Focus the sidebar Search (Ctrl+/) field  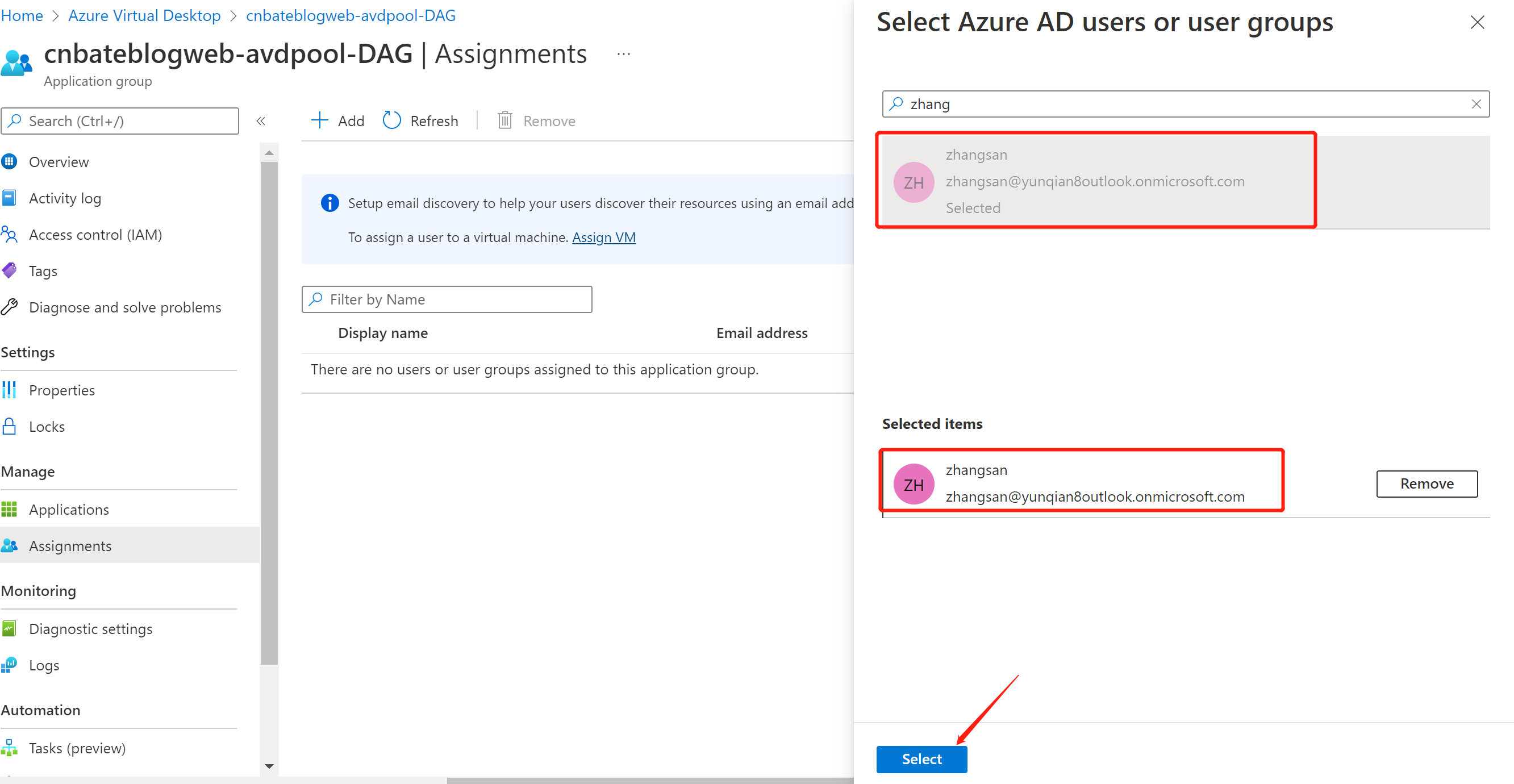pos(120,121)
